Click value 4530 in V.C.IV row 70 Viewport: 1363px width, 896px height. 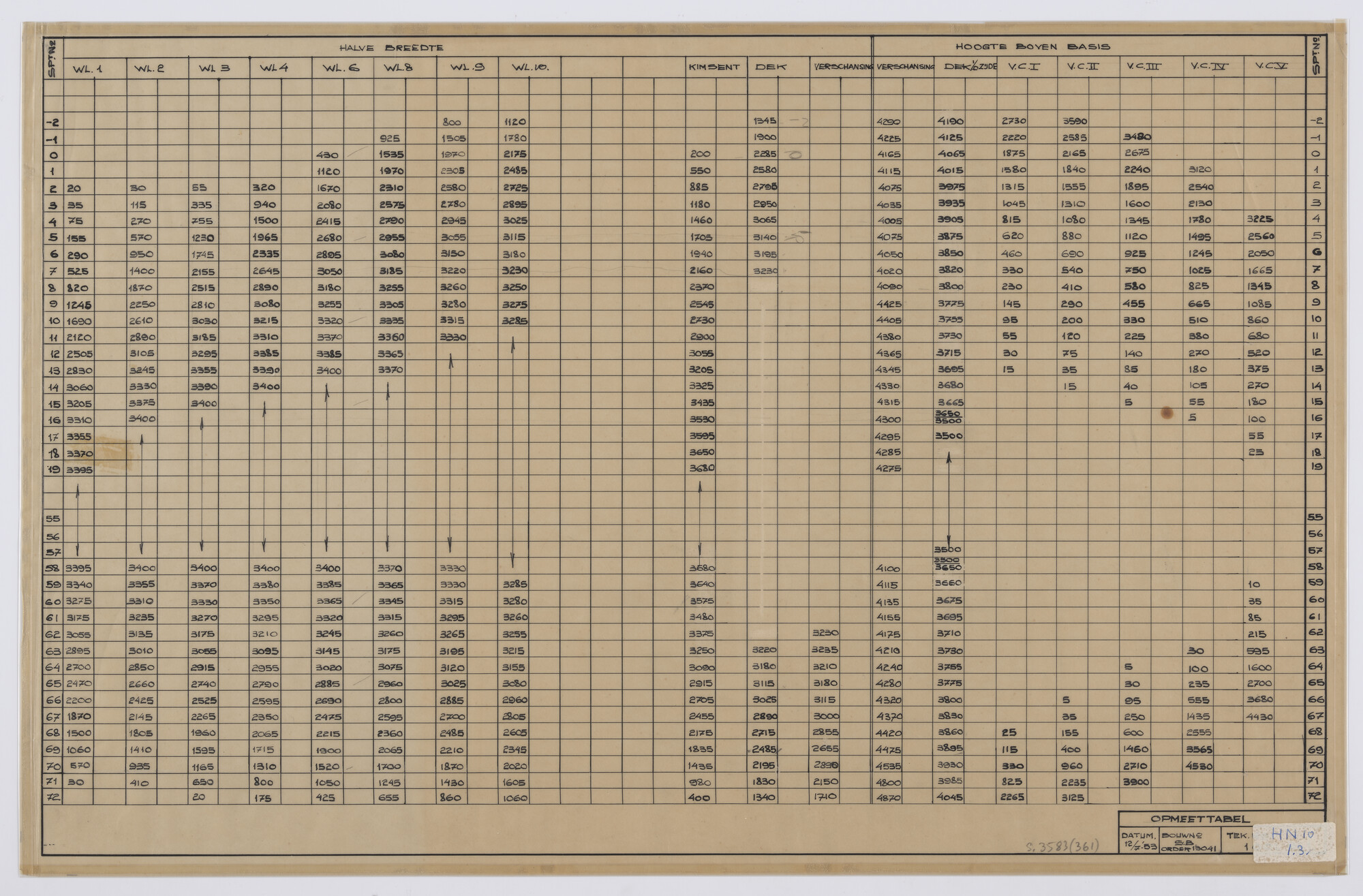[1199, 766]
